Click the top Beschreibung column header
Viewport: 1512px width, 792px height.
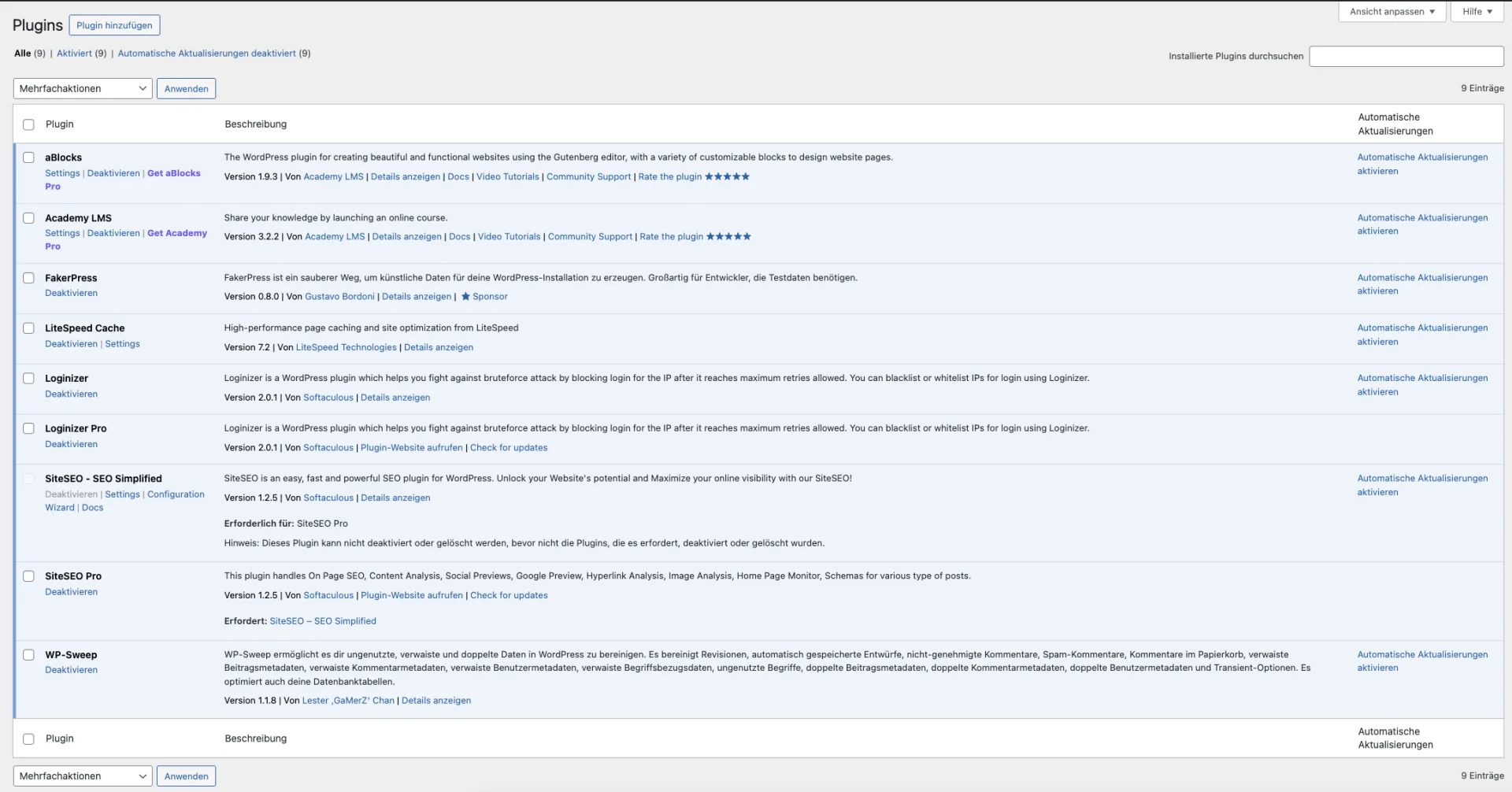(x=255, y=124)
